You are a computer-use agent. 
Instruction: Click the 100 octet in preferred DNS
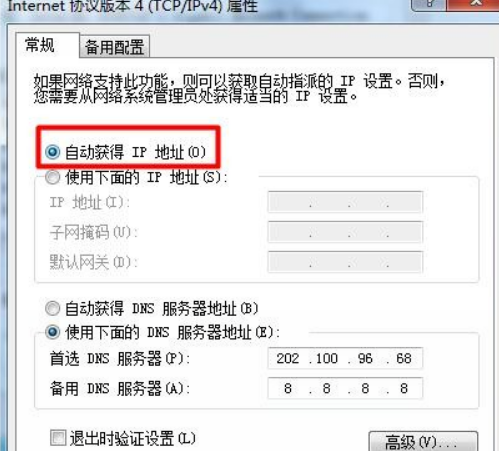point(327,359)
